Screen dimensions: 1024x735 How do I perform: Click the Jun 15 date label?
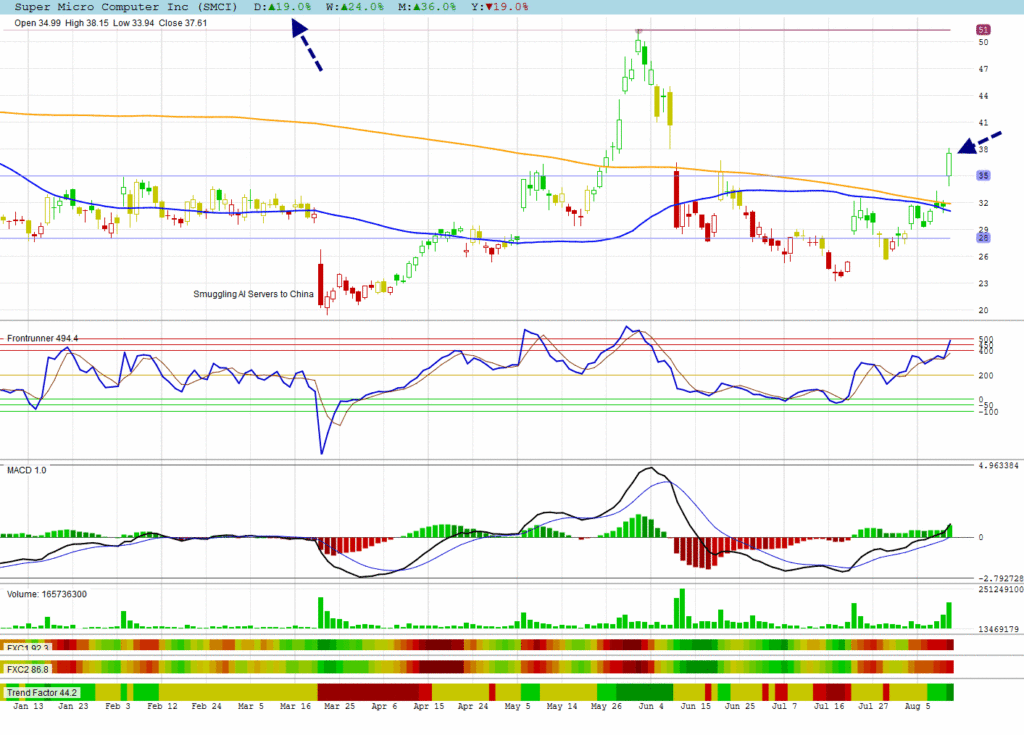coord(695,706)
